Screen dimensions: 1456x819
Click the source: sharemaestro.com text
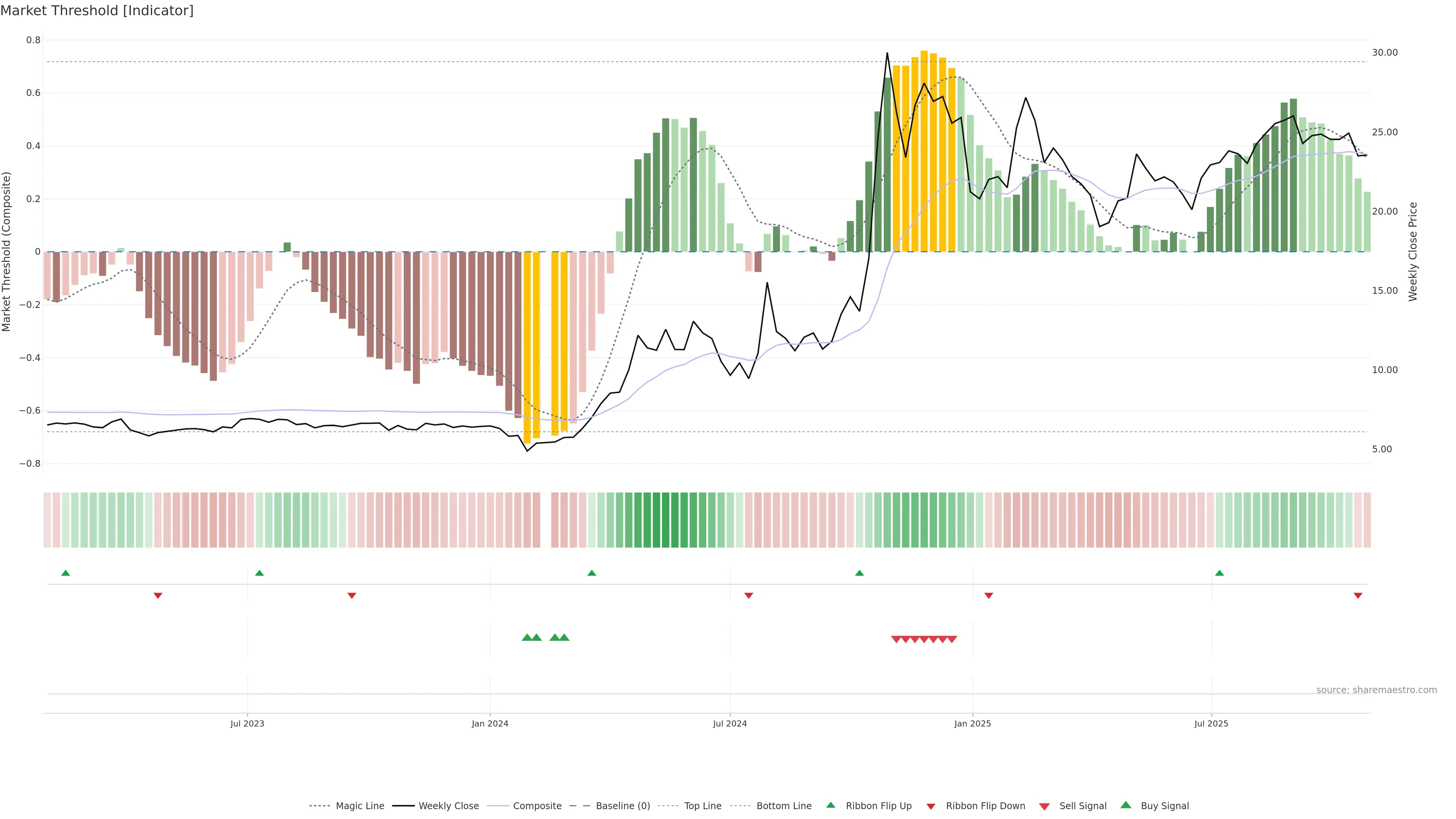(x=1376, y=690)
